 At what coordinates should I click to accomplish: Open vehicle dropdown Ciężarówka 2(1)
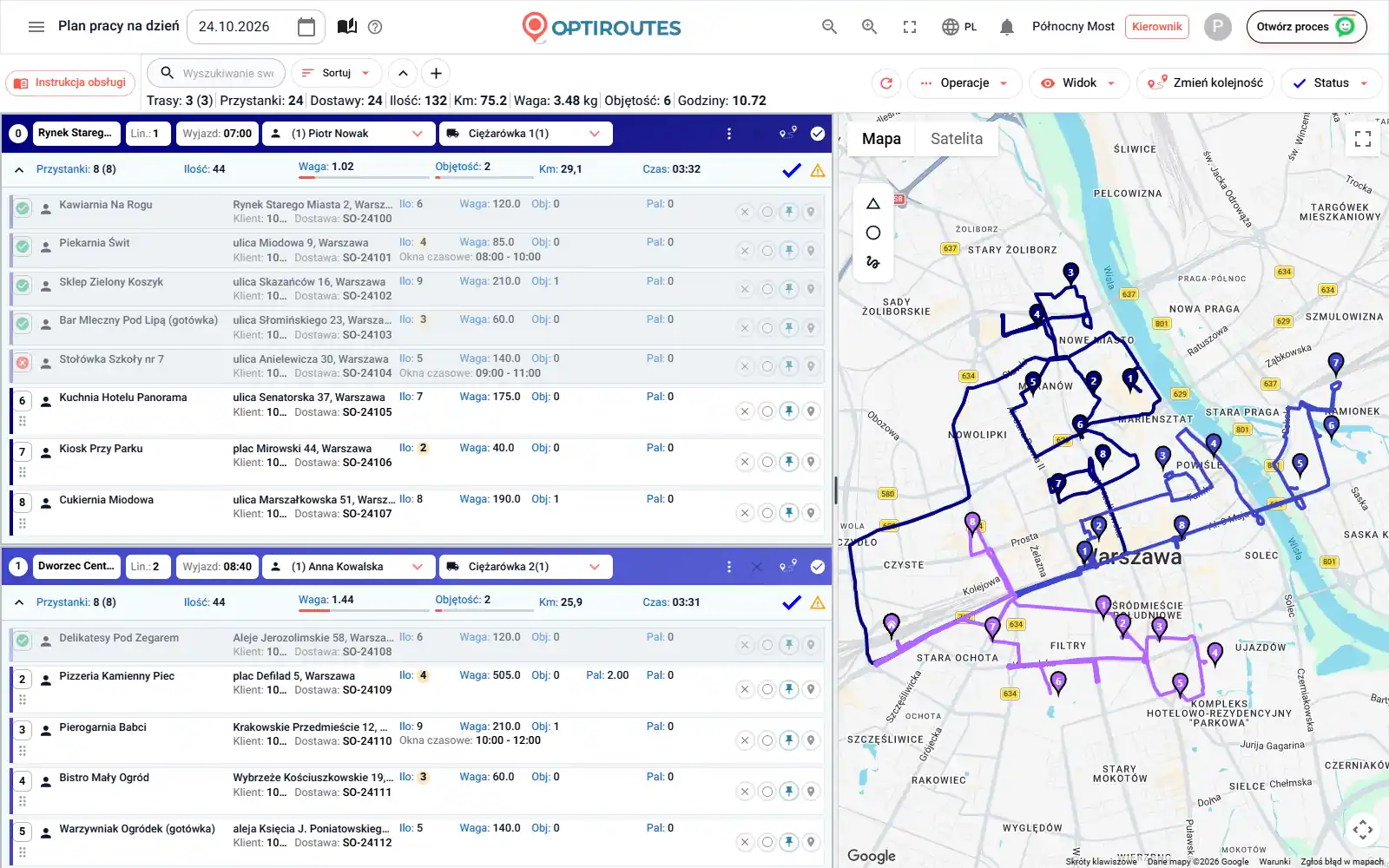point(526,567)
